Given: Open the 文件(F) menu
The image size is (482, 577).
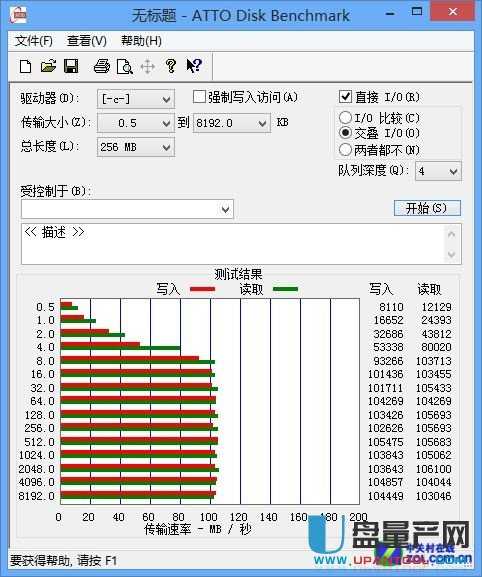Looking at the screenshot, I should (34, 41).
